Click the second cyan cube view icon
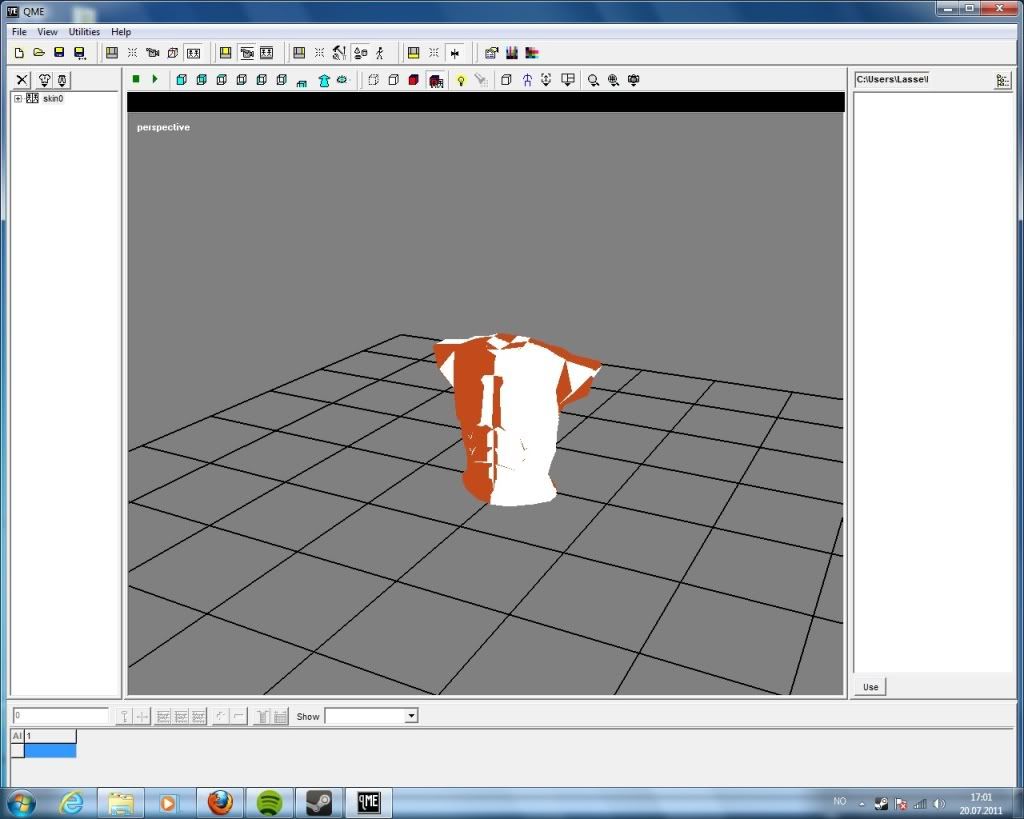This screenshot has width=1024, height=819. [x=202, y=80]
